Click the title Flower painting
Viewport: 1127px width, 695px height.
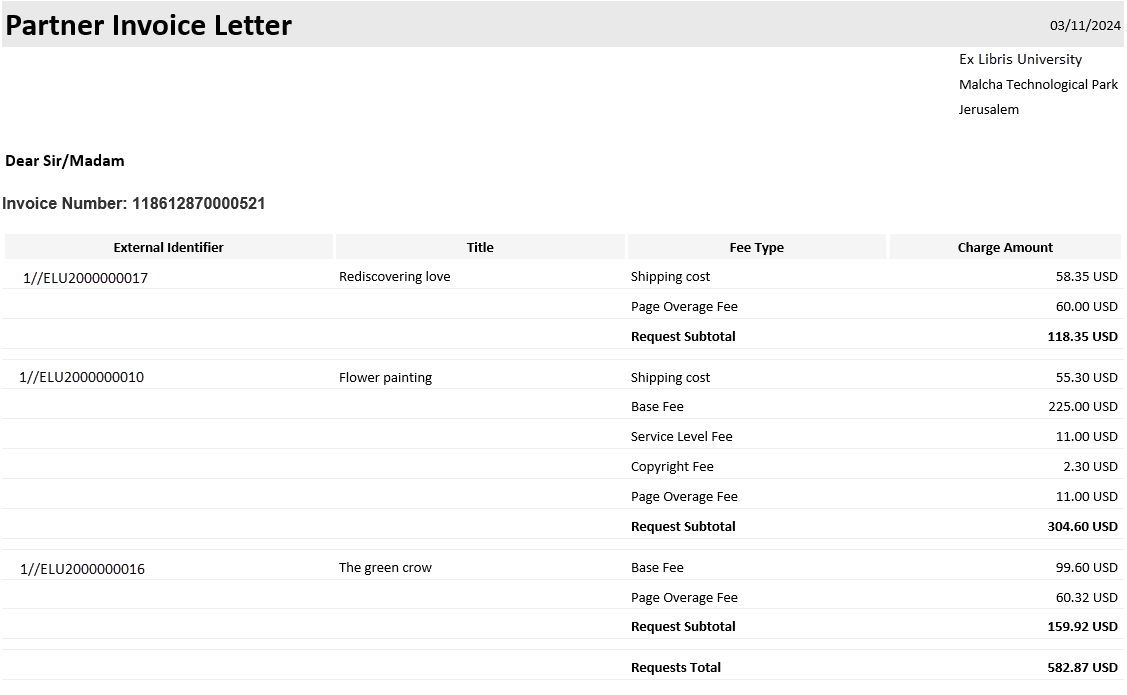point(385,377)
